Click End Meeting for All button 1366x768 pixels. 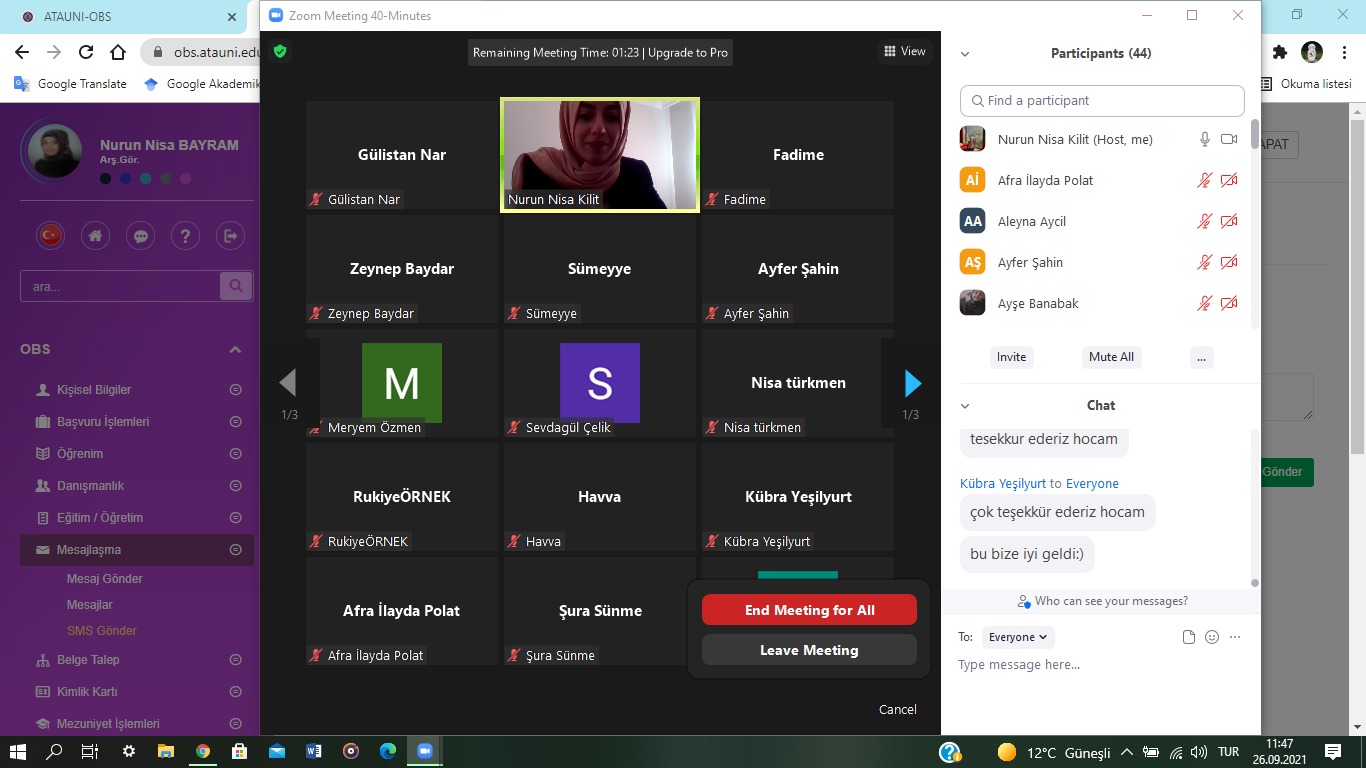809,610
